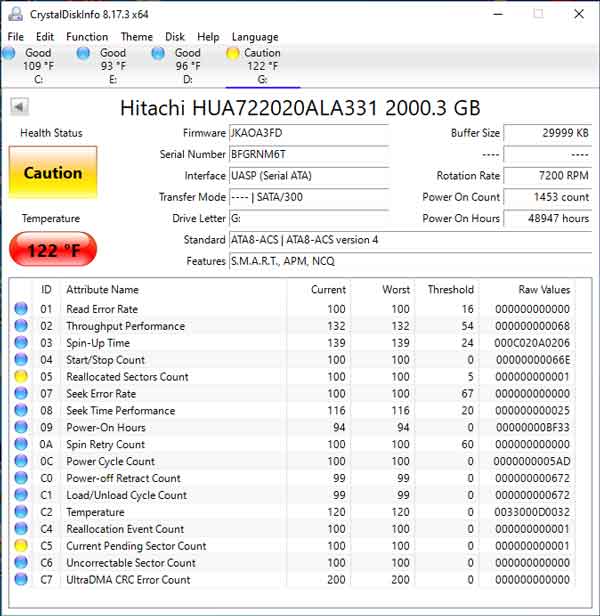Viewport: 600px width, 616px height.
Task: Click the Health Status label
Action: [x=51, y=133]
